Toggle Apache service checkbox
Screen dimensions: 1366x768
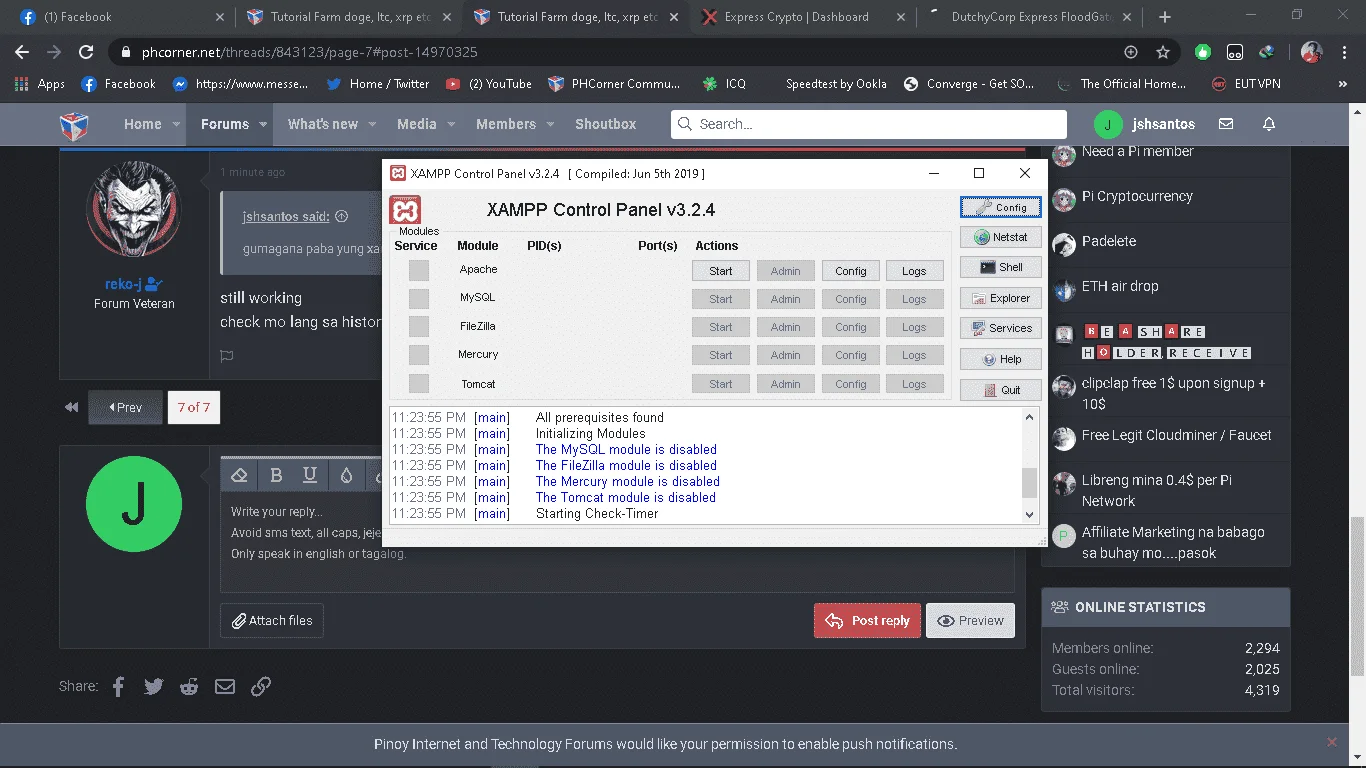pyautogui.click(x=419, y=270)
